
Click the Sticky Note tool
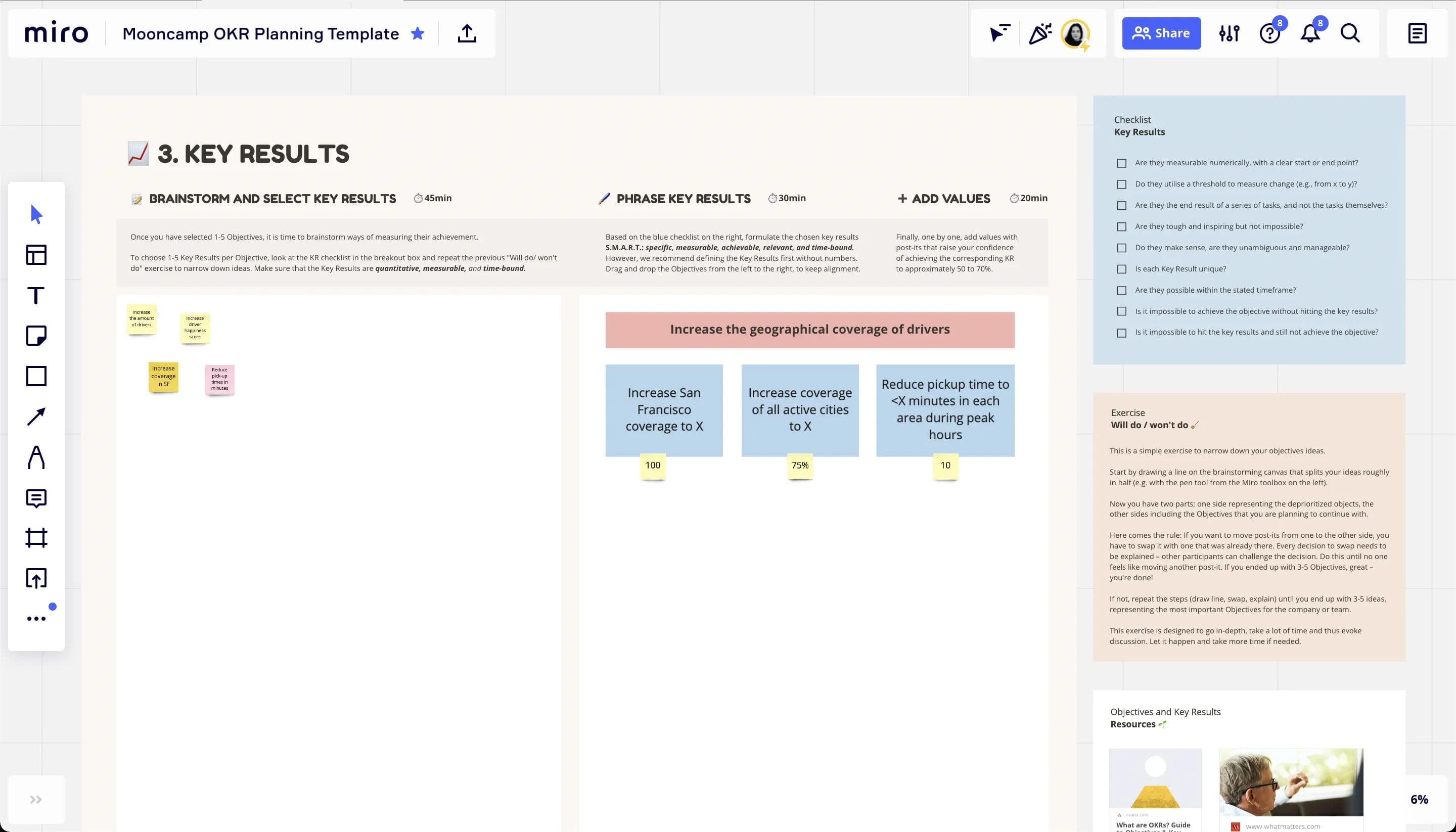click(x=36, y=335)
